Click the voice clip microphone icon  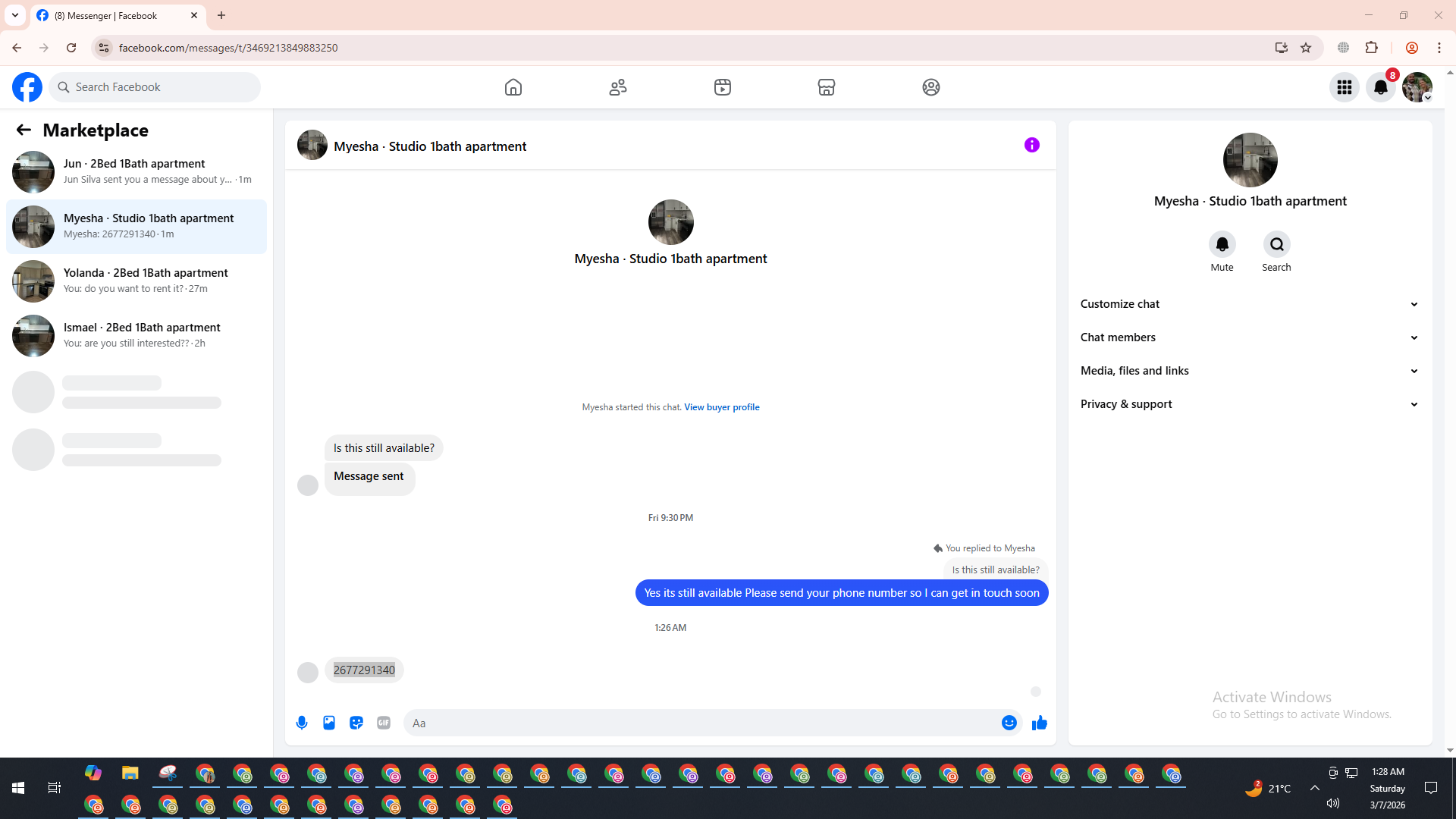pyautogui.click(x=302, y=723)
